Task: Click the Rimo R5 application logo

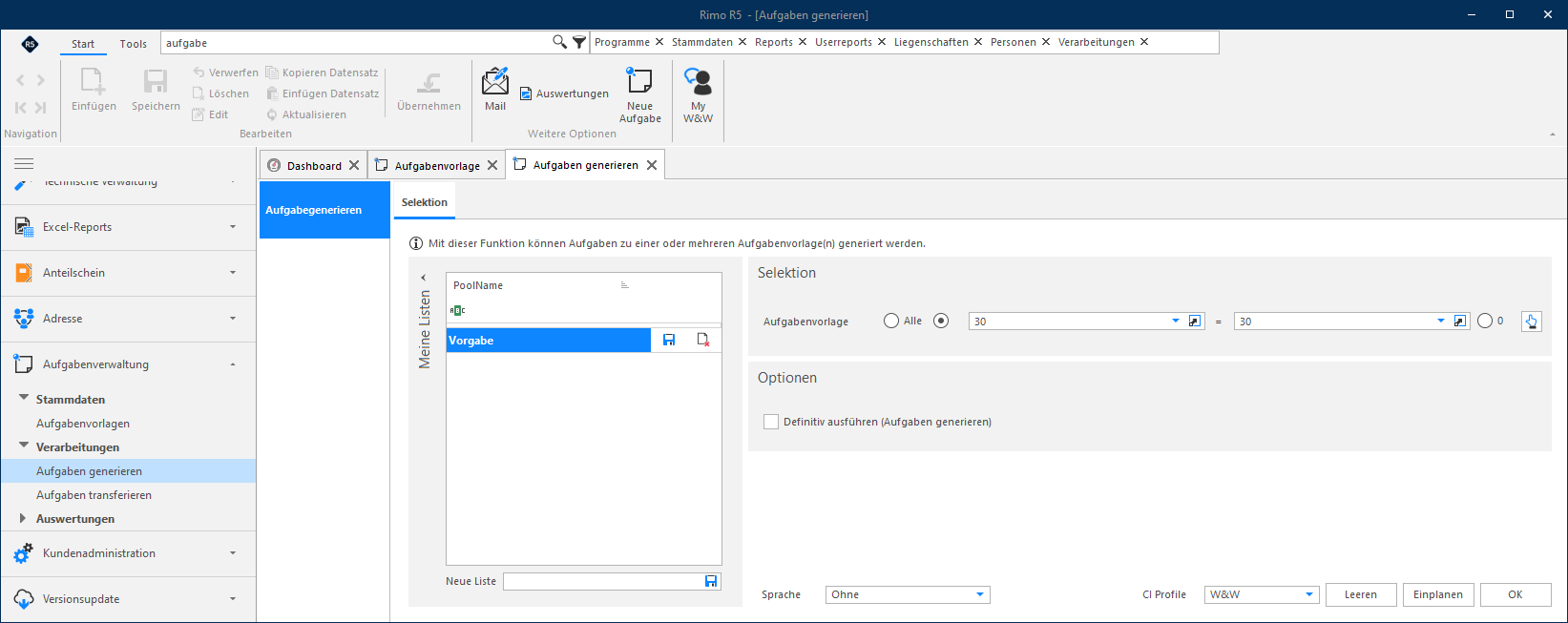Action: click(x=30, y=44)
